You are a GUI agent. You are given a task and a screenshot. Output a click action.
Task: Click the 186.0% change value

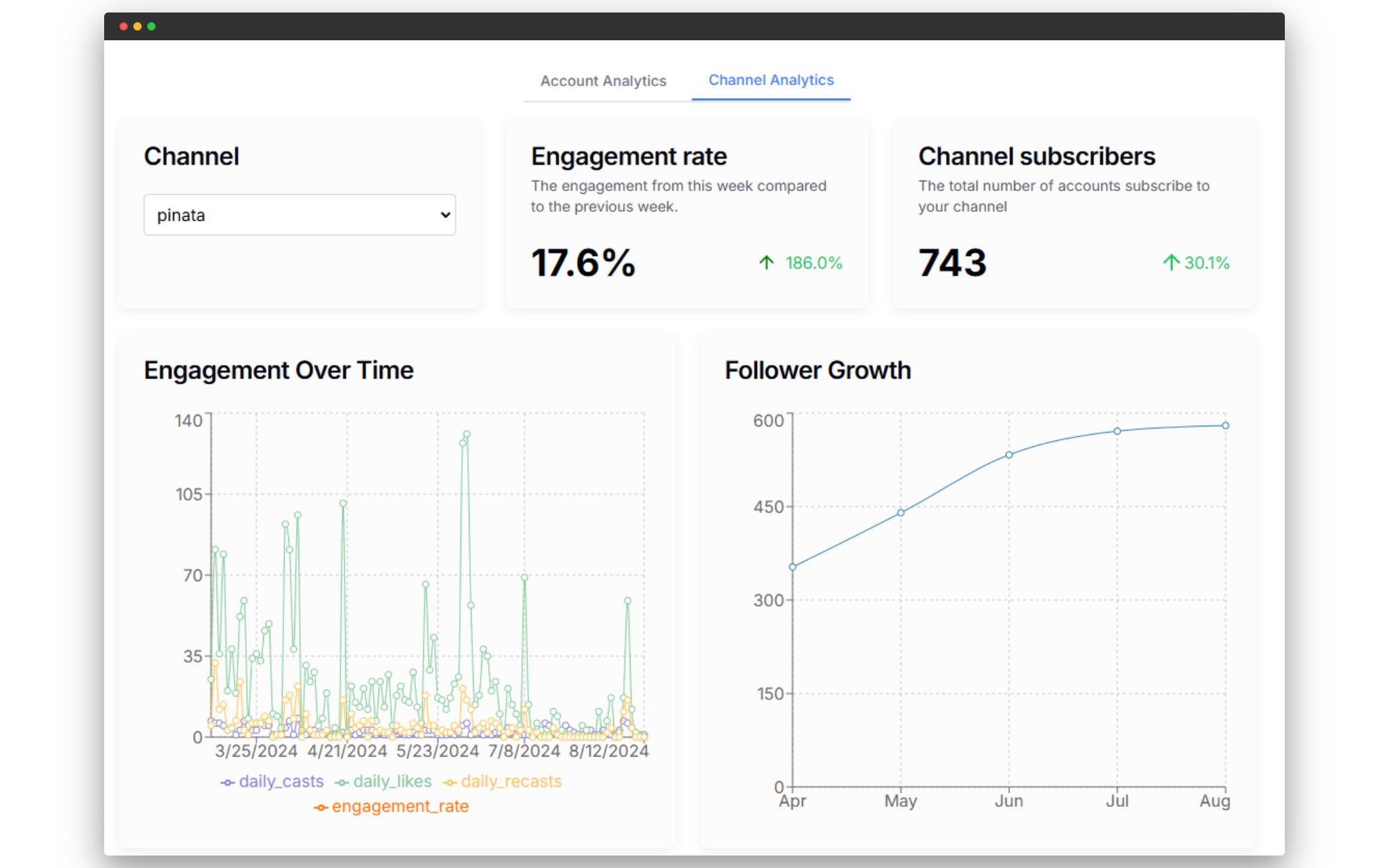click(814, 263)
